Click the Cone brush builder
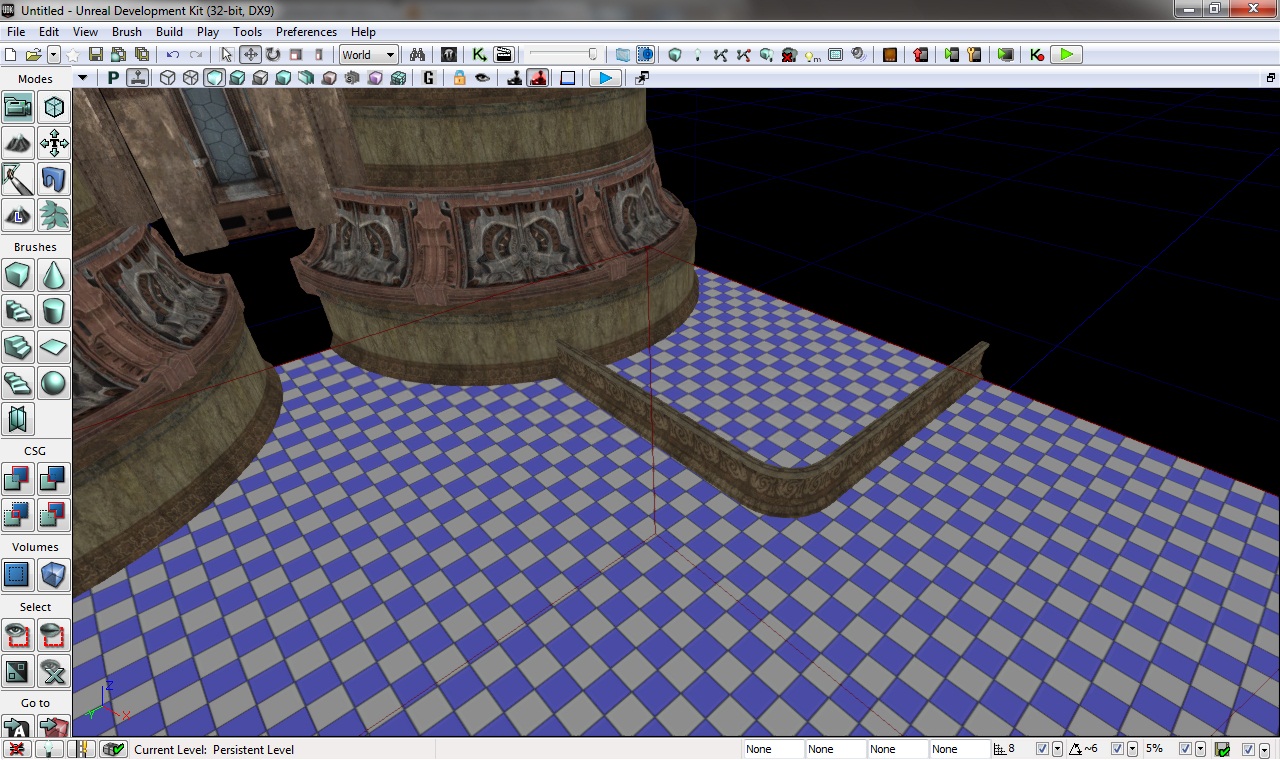The image size is (1280, 760). 54,275
